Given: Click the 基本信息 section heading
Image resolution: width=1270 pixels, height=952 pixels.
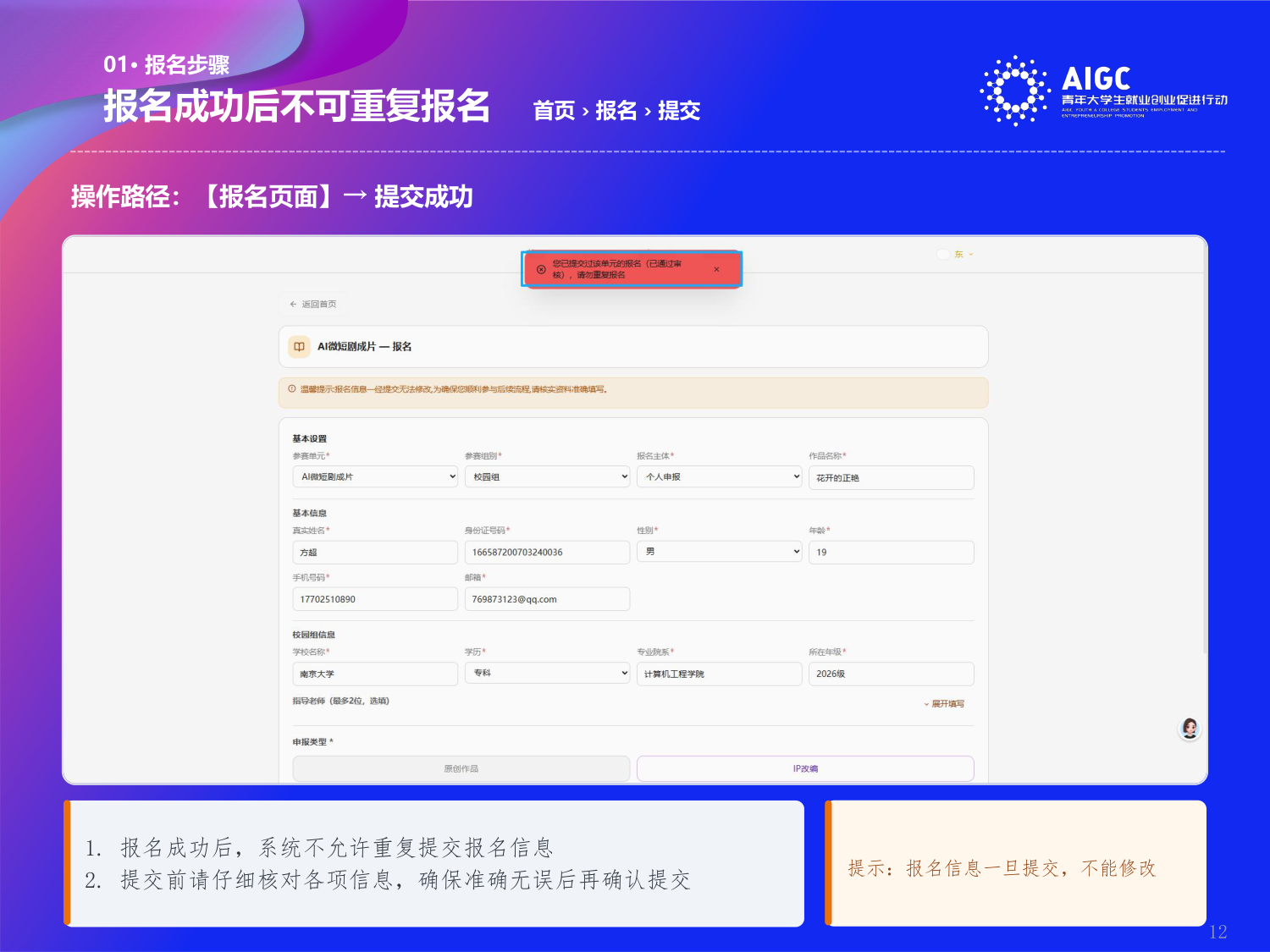Looking at the screenshot, I should tap(310, 513).
